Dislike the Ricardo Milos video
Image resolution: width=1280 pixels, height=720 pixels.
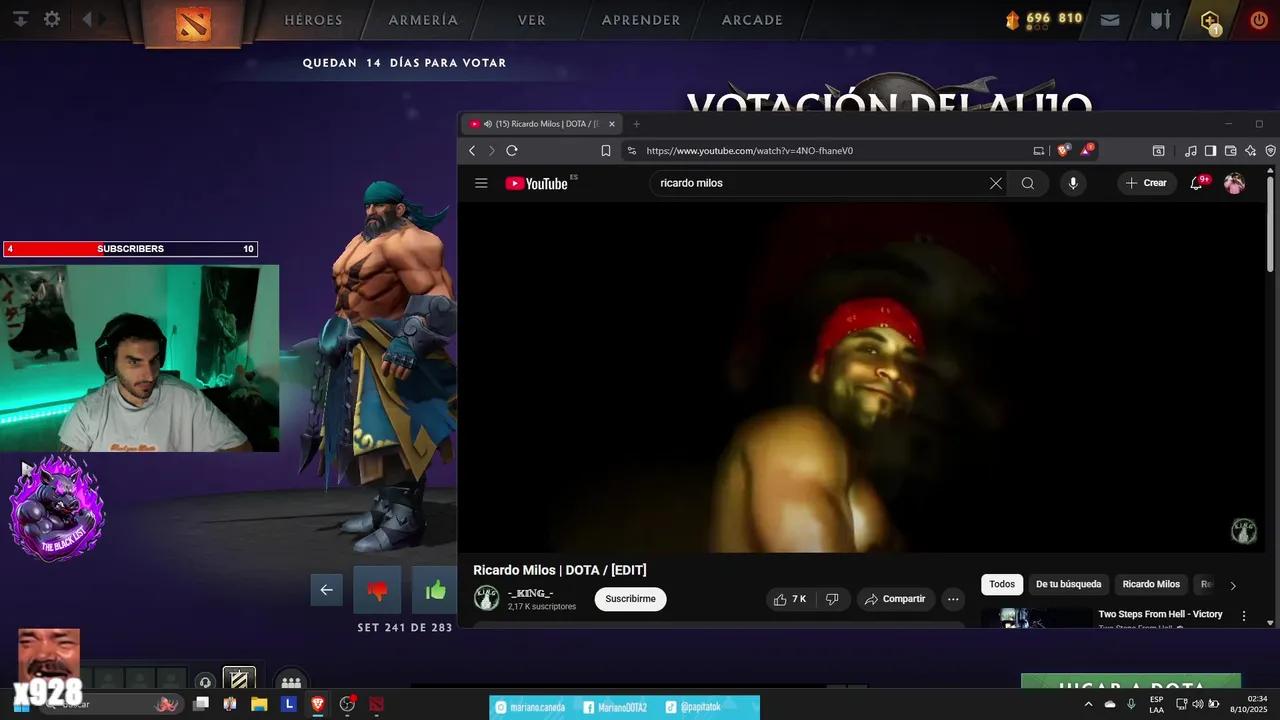[832, 599]
